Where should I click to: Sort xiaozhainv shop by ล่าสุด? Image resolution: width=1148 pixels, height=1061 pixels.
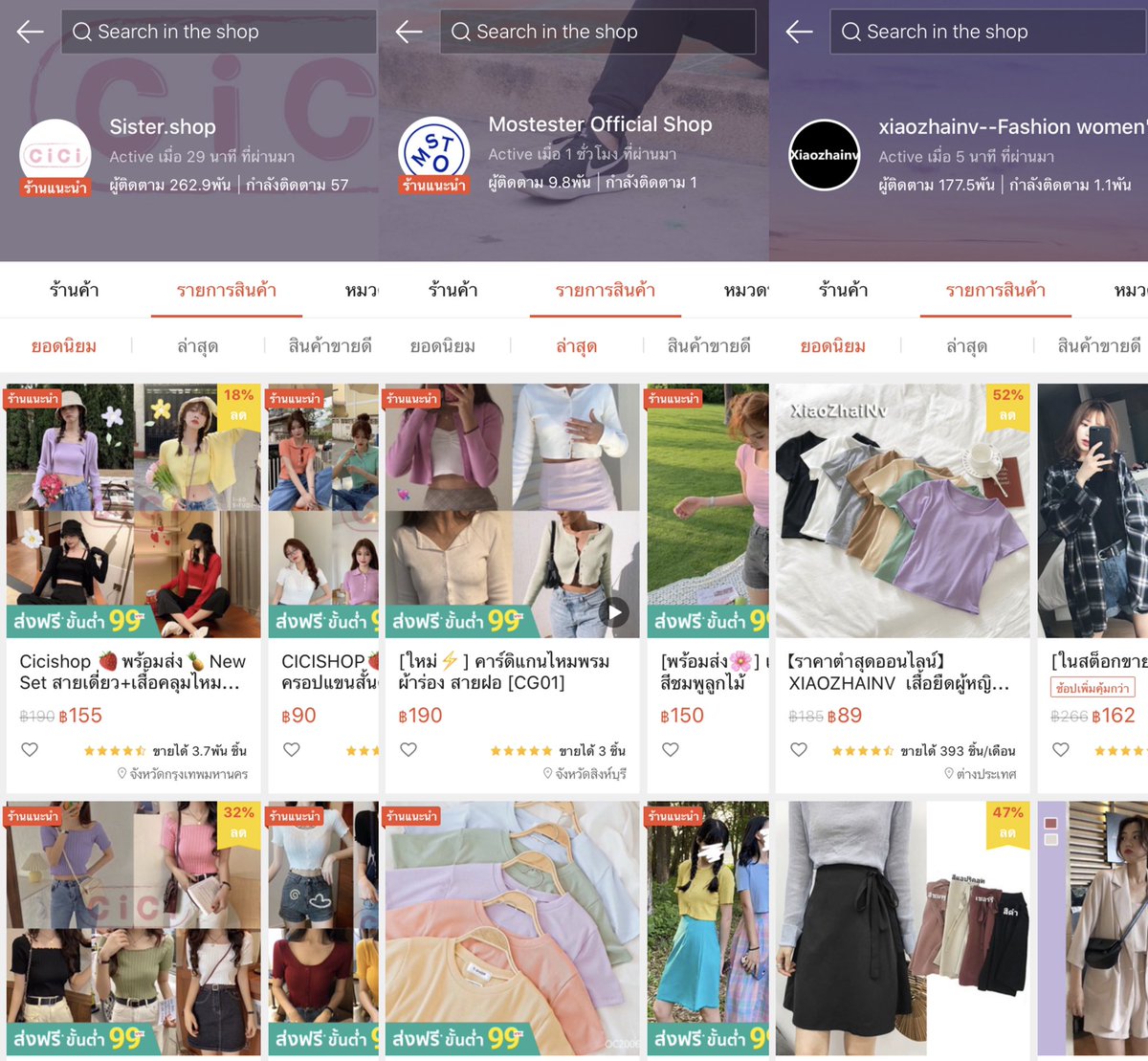[967, 346]
